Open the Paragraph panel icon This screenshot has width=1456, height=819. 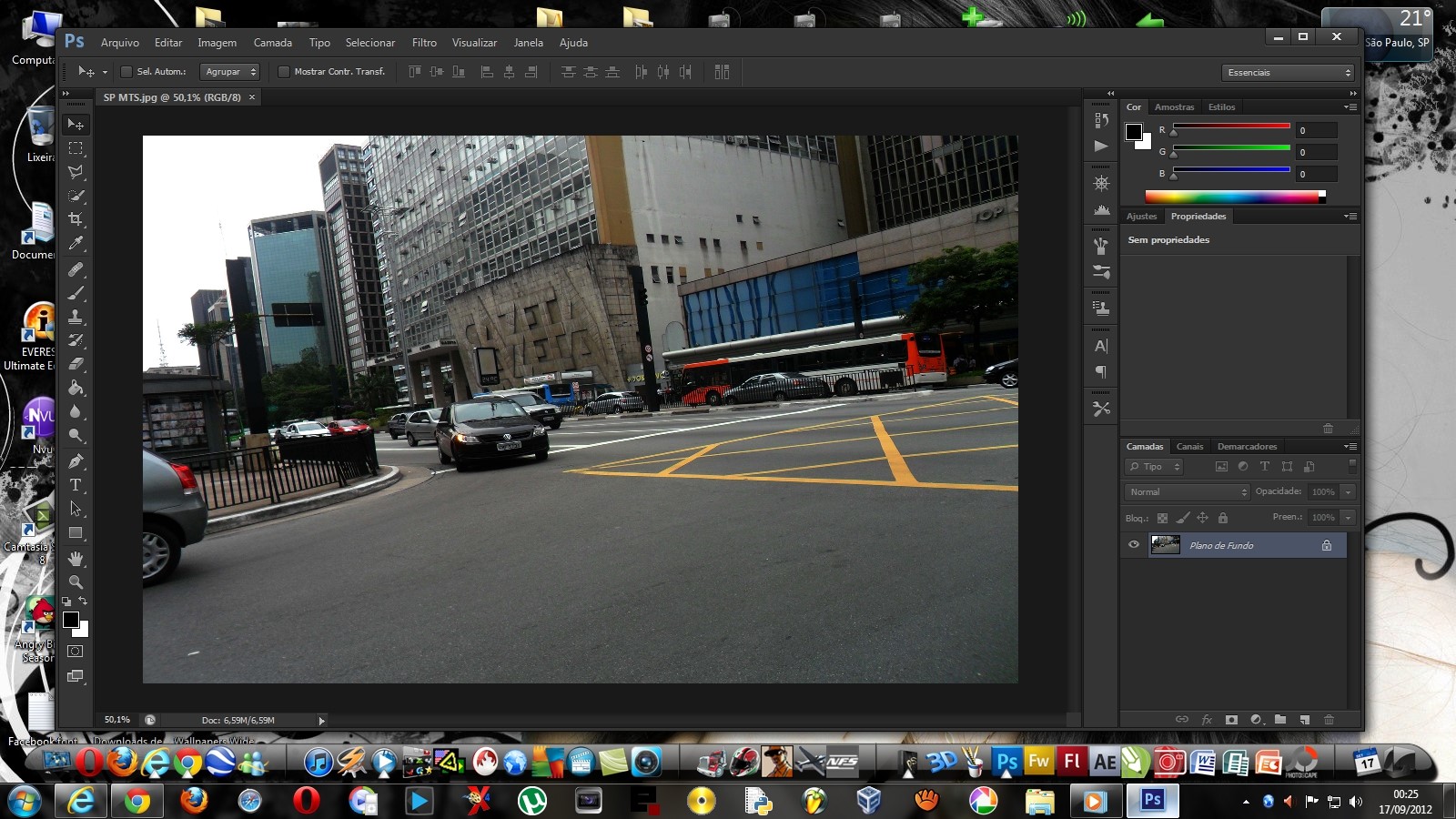(1101, 371)
